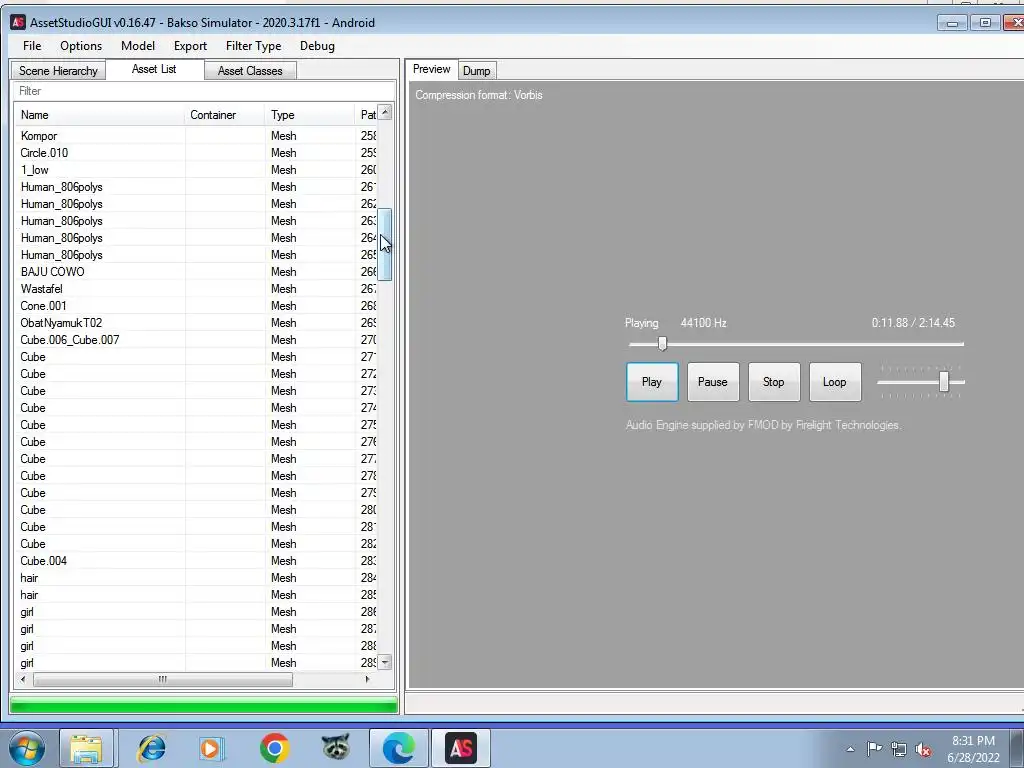Image resolution: width=1024 pixels, height=768 pixels.
Task: Click the asset list scroll down arrow
Action: 385,662
